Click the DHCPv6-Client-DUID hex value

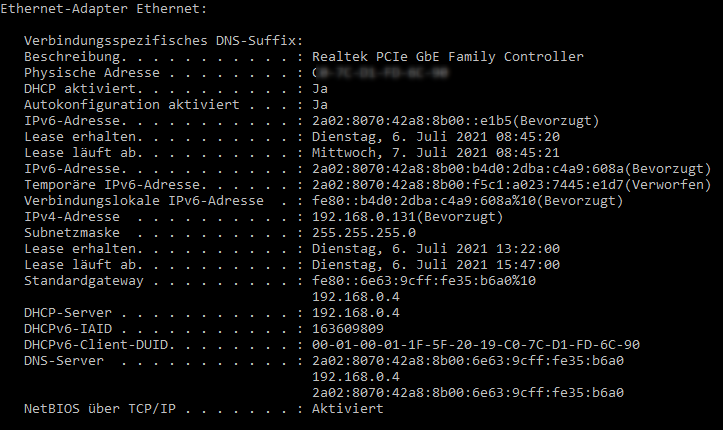tap(475, 344)
